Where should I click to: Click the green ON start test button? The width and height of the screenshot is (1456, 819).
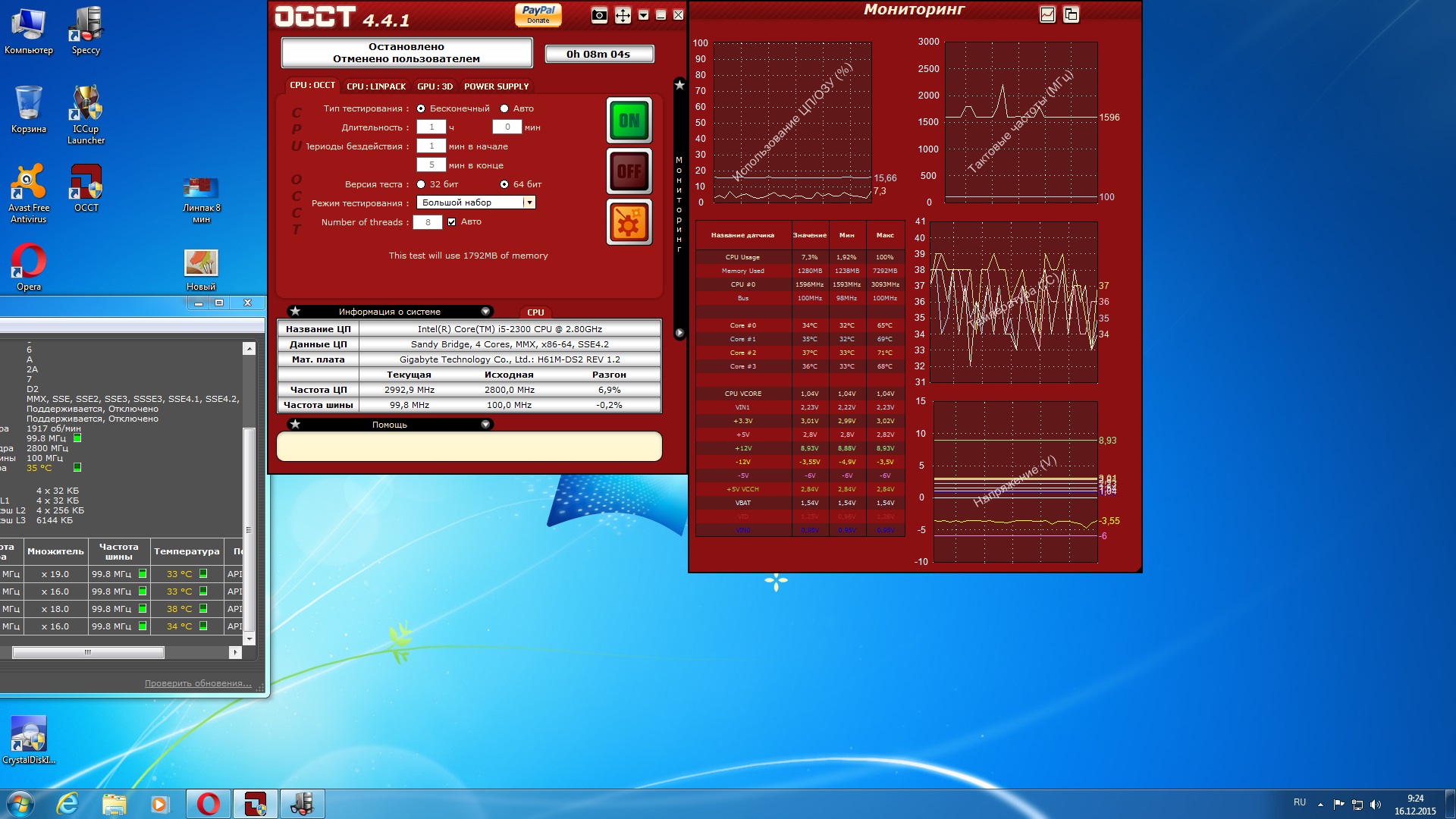pos(629,121)
